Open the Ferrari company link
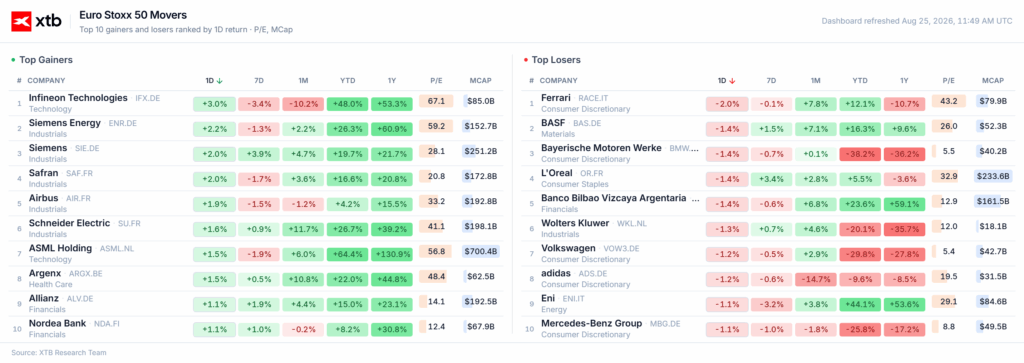The image size is (1024, 363). pos(556,98)
